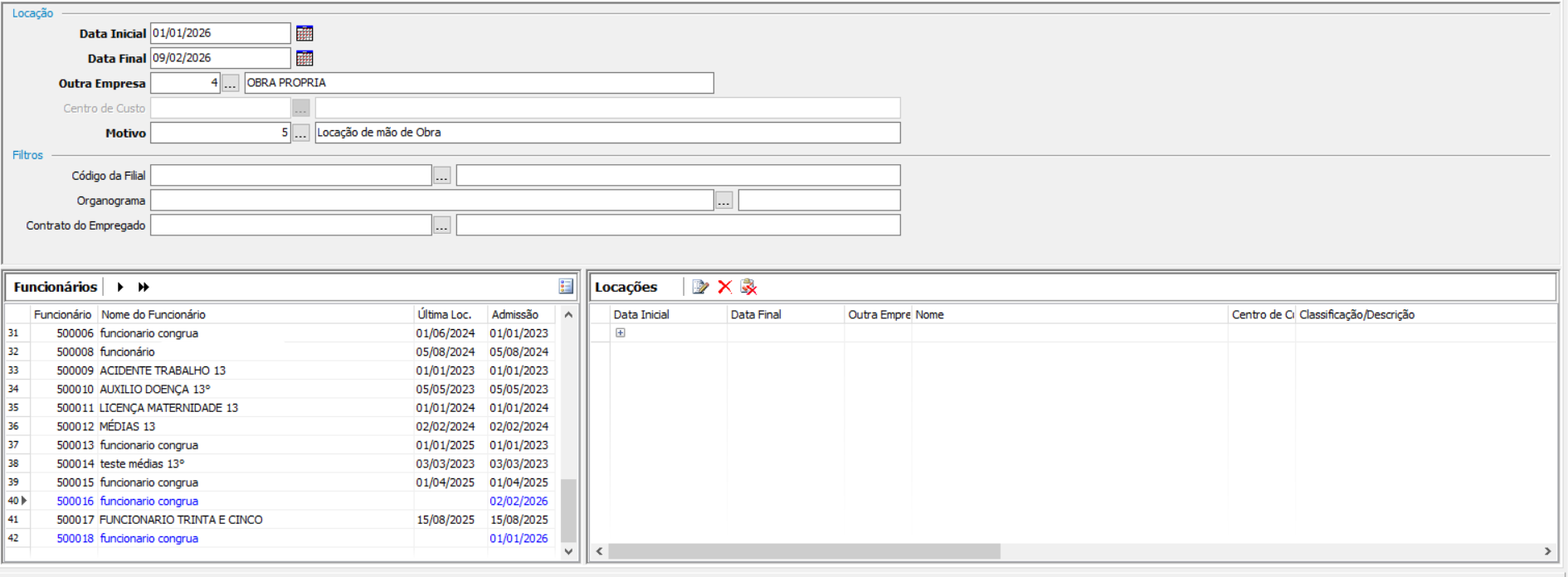Screen dimensions: 1568x577
Task: Click the red X delete icon in Locações
Action: click(x=724, y=287)
